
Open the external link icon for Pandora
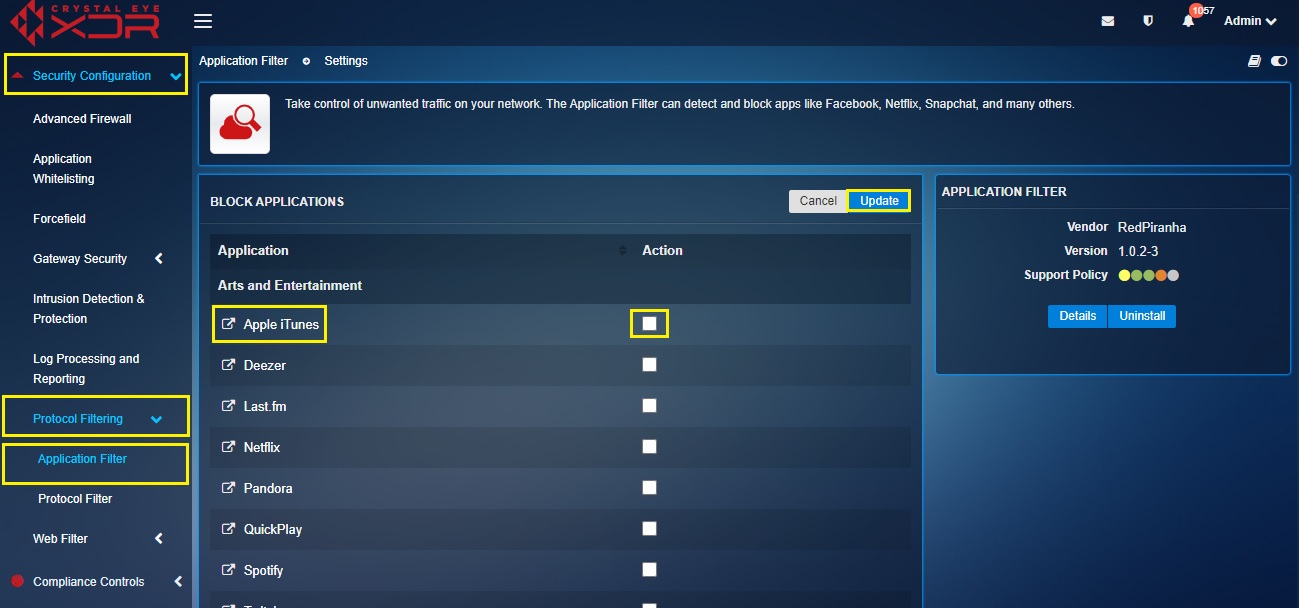228,488
